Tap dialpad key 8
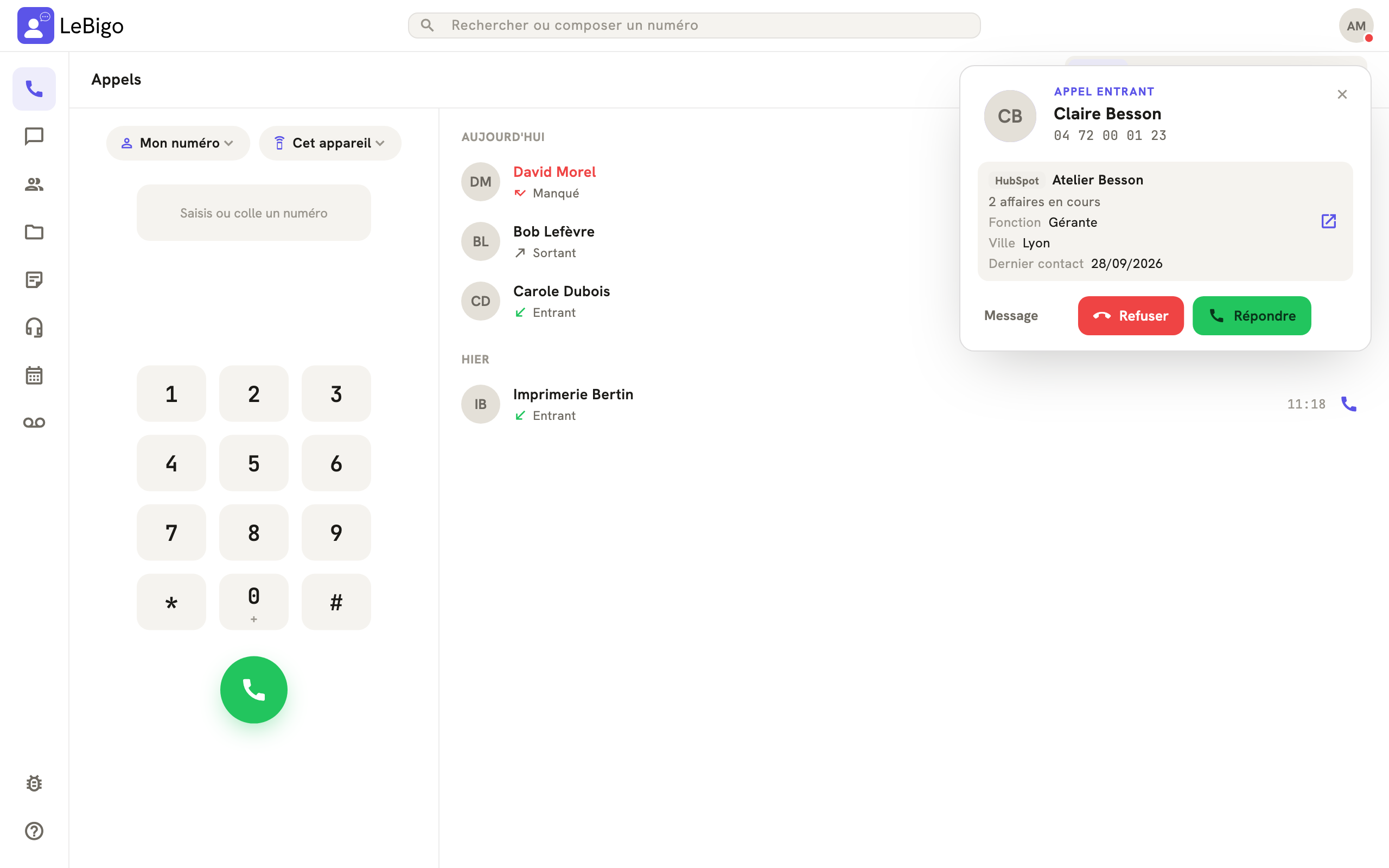The image size is (1389, 868). (x=254, y=533)
